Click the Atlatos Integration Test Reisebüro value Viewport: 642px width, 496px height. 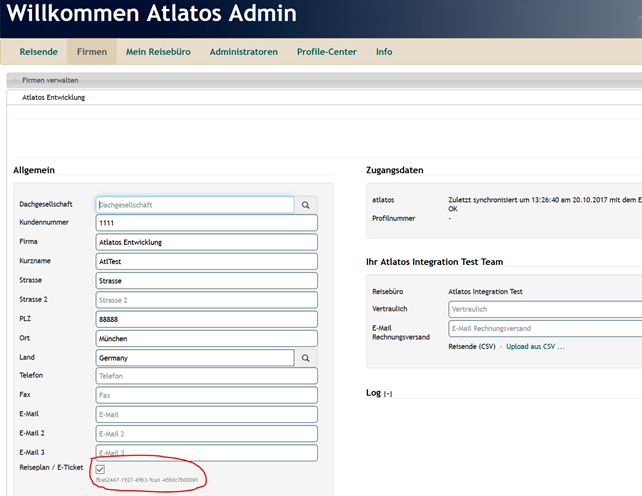(485, 292)
